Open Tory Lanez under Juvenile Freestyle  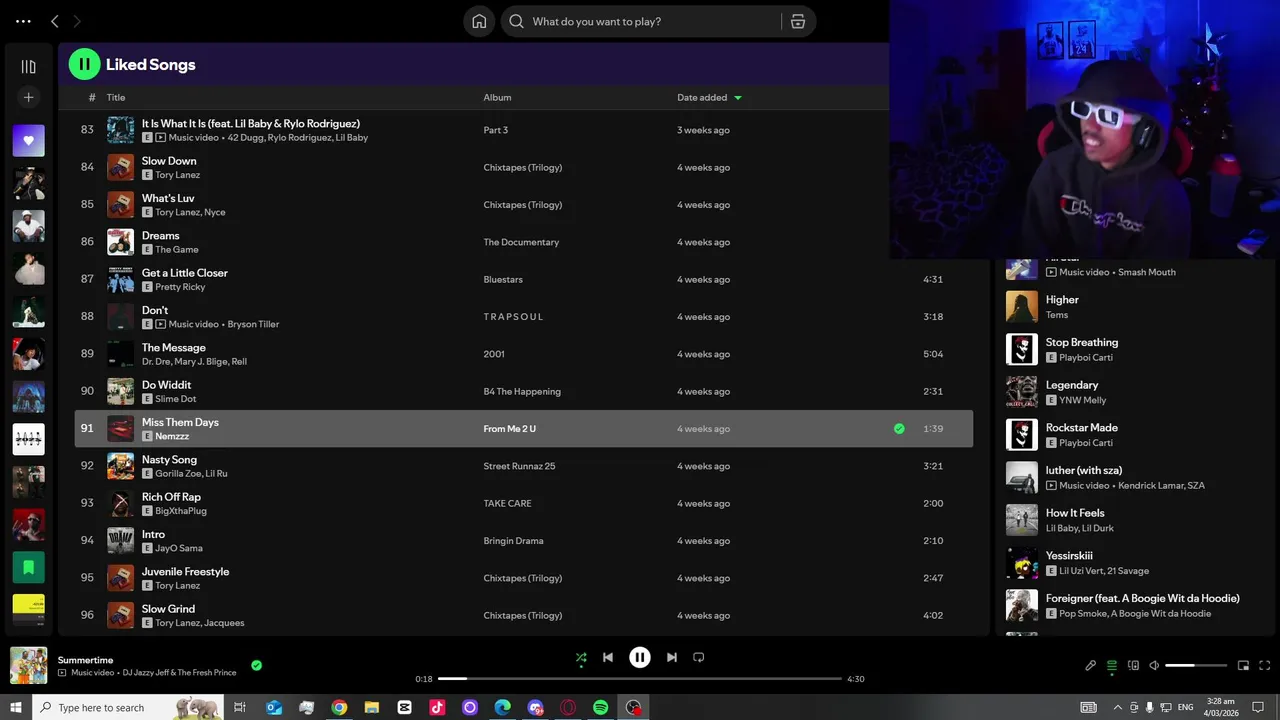[177, 585]
